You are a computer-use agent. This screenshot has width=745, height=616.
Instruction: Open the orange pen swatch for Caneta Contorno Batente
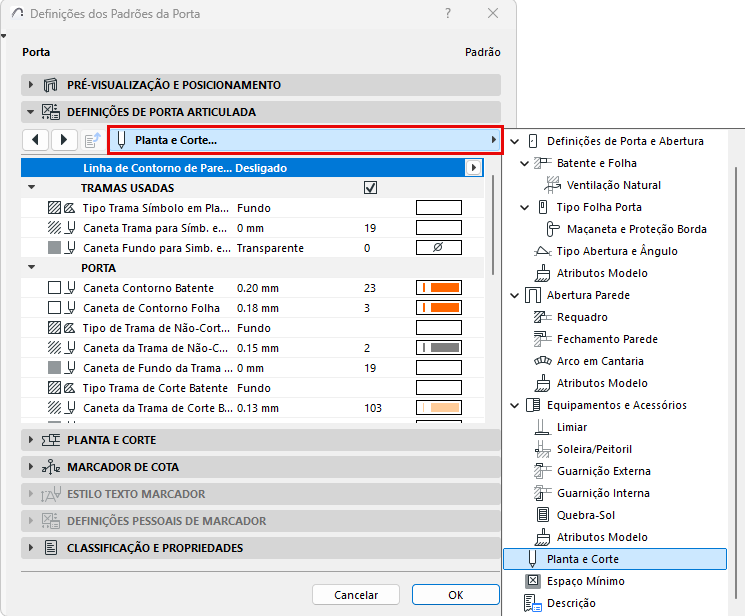point(439,288)
